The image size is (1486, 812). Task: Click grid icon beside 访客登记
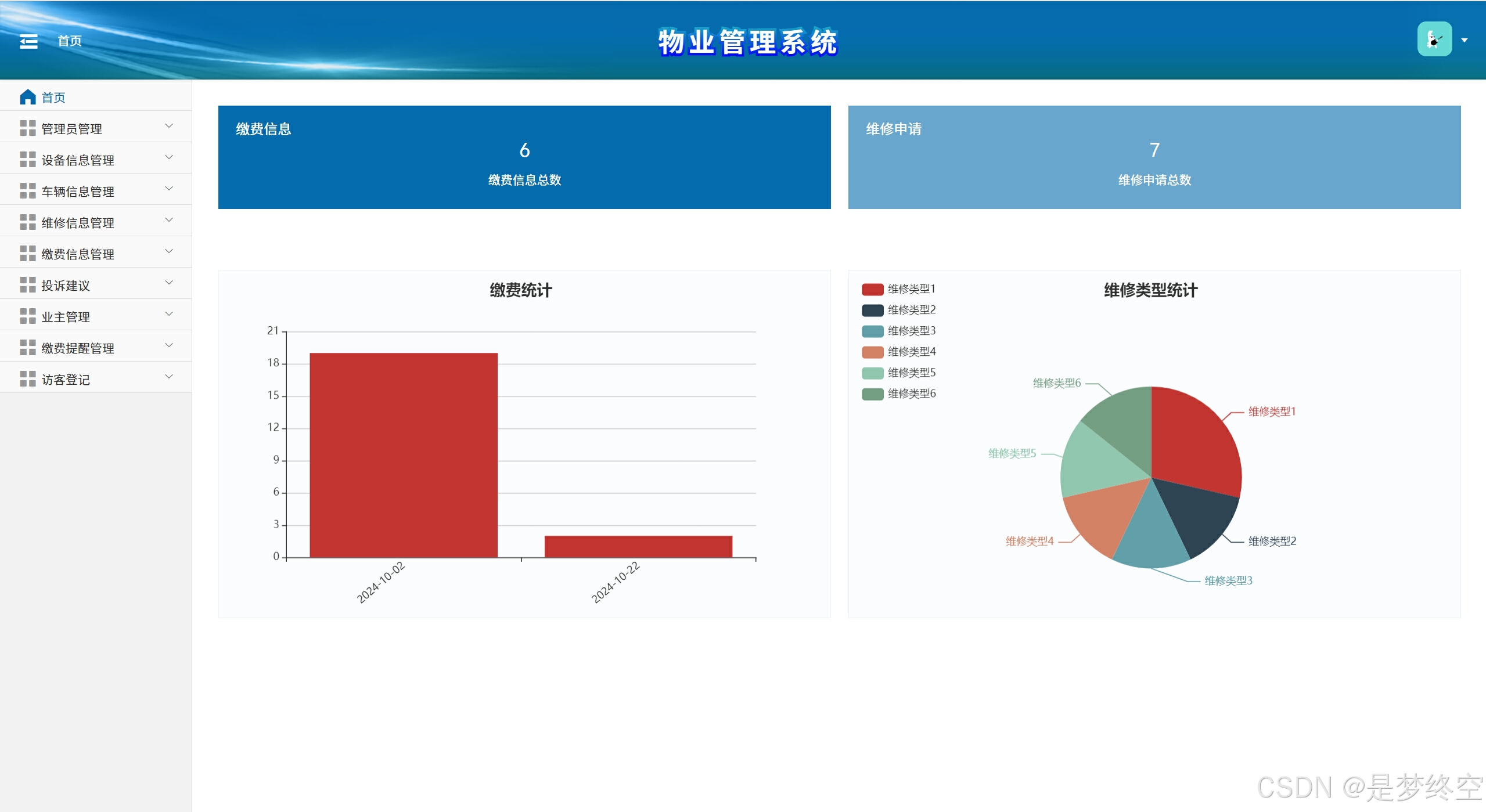[27, 379]
